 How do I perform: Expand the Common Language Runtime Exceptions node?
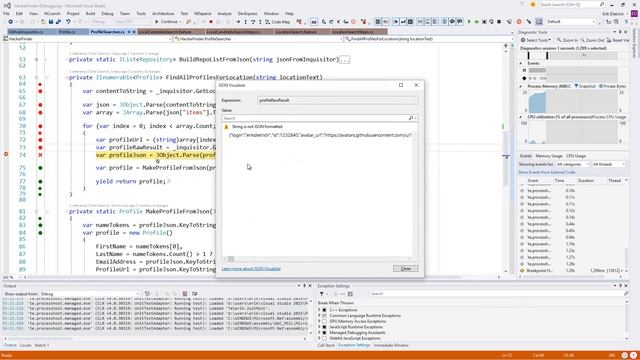point(320,316)
